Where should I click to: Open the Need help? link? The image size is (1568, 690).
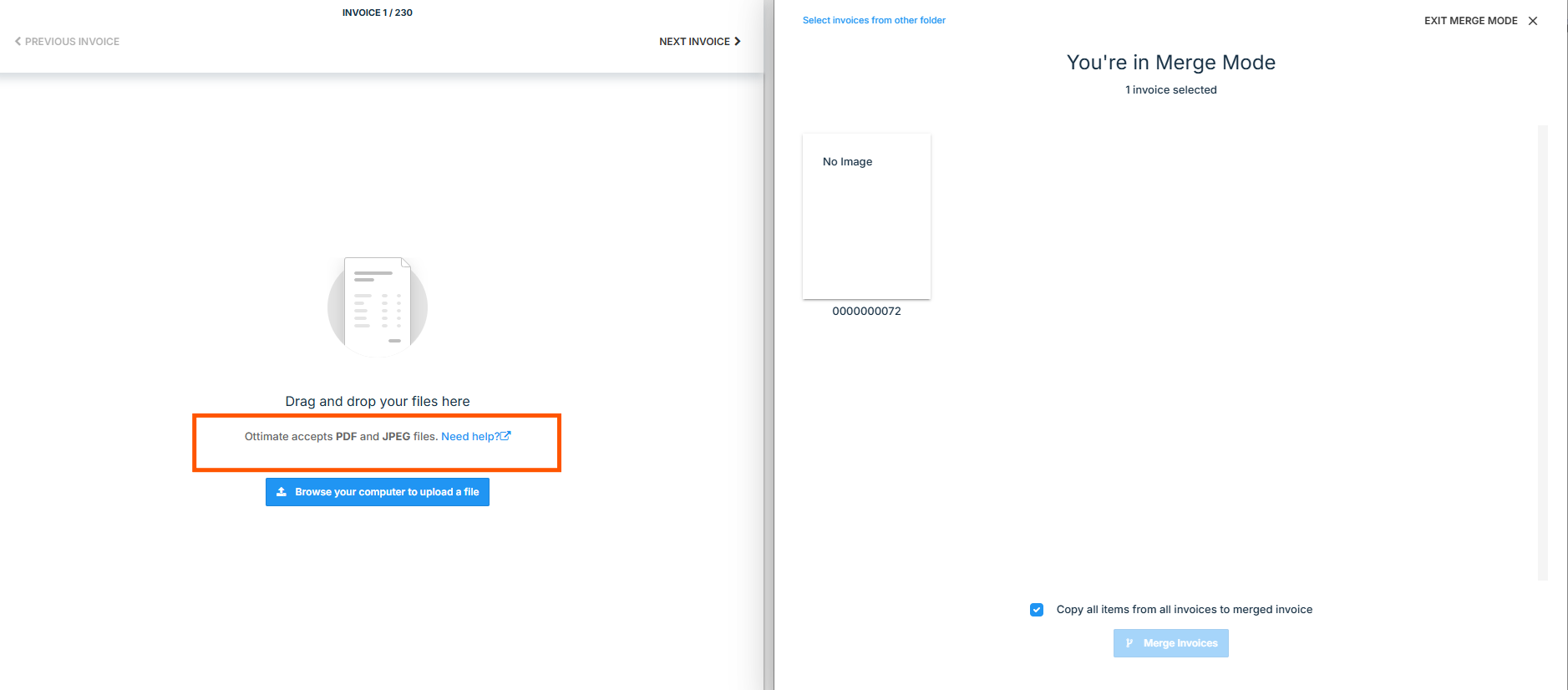(x=475, y=436)
